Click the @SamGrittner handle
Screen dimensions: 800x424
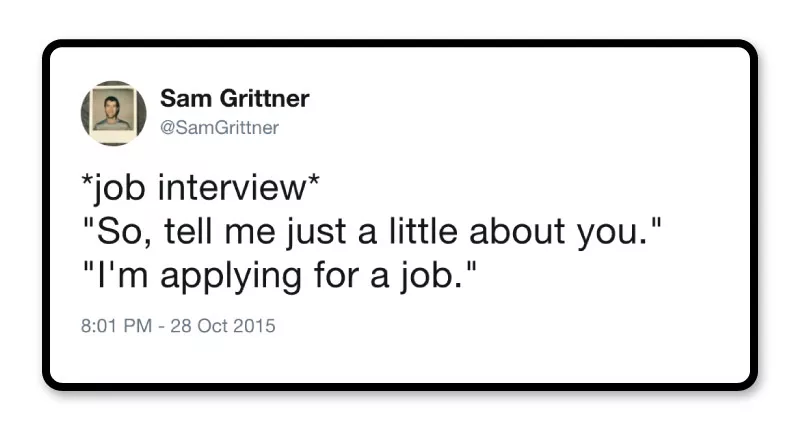[x=219, y=127]
